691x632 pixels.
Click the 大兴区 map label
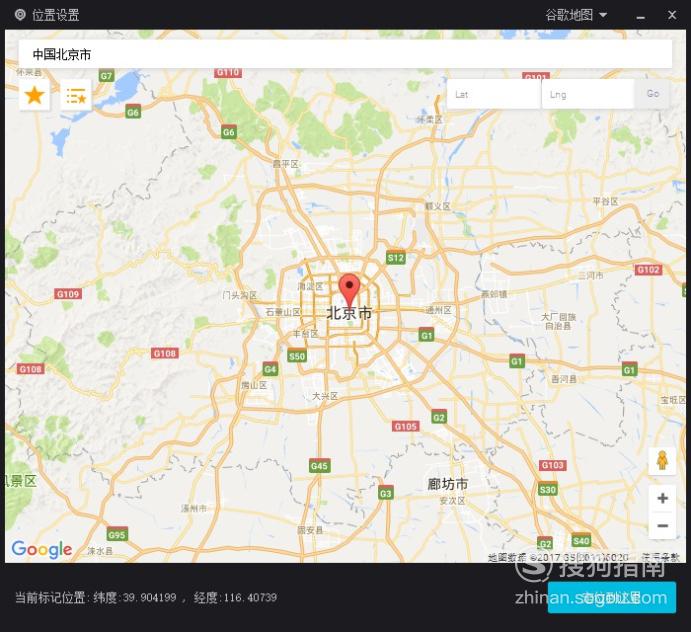tap(325, 396)
